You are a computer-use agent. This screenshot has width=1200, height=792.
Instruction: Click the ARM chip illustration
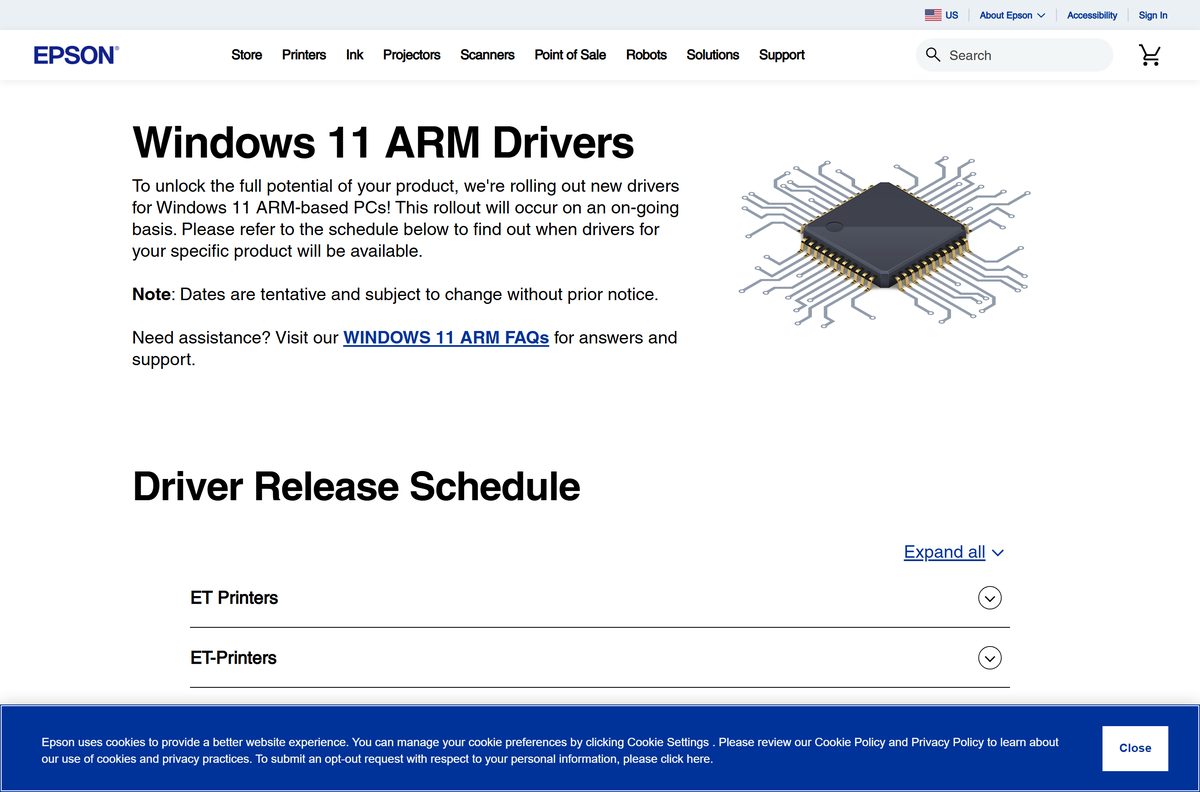(884, 241)
